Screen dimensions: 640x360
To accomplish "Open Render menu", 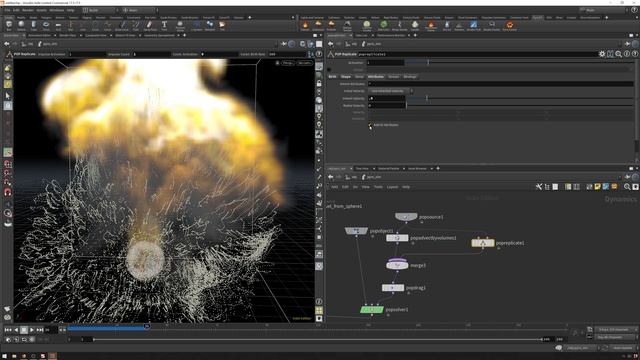I will click(28, 10).
